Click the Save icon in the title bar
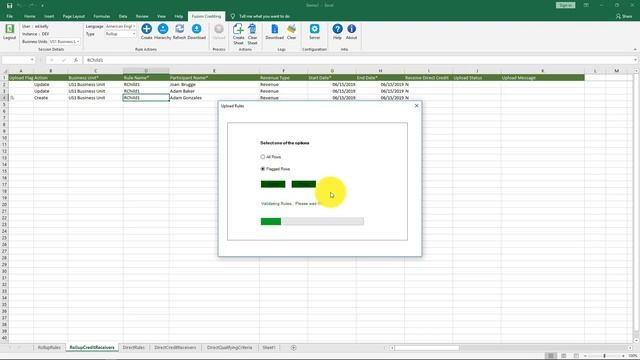Viewport: 640px width, 360px height. tap(9, 5)
